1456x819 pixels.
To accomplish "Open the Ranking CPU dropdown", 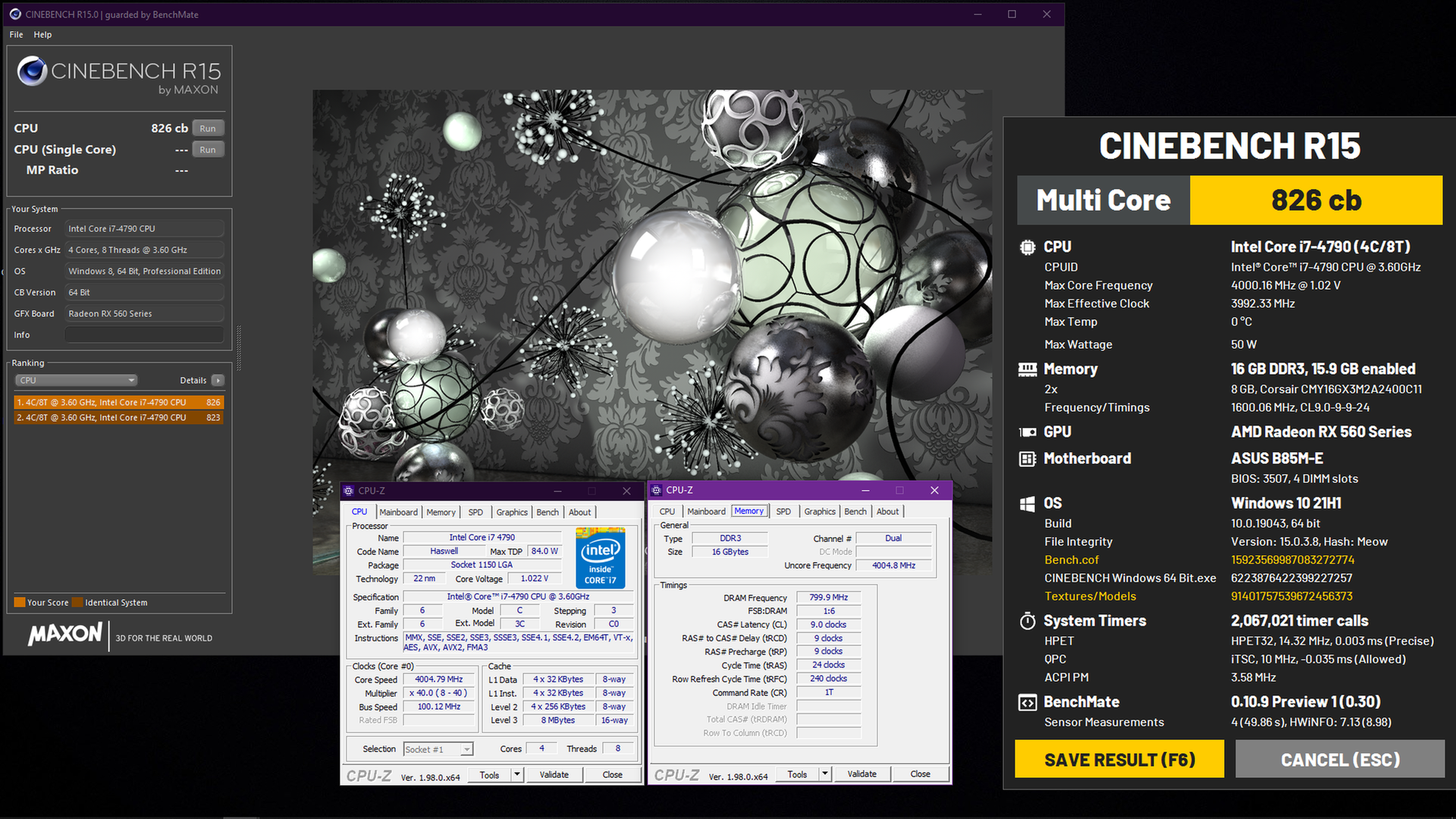I will coord(76,381).
